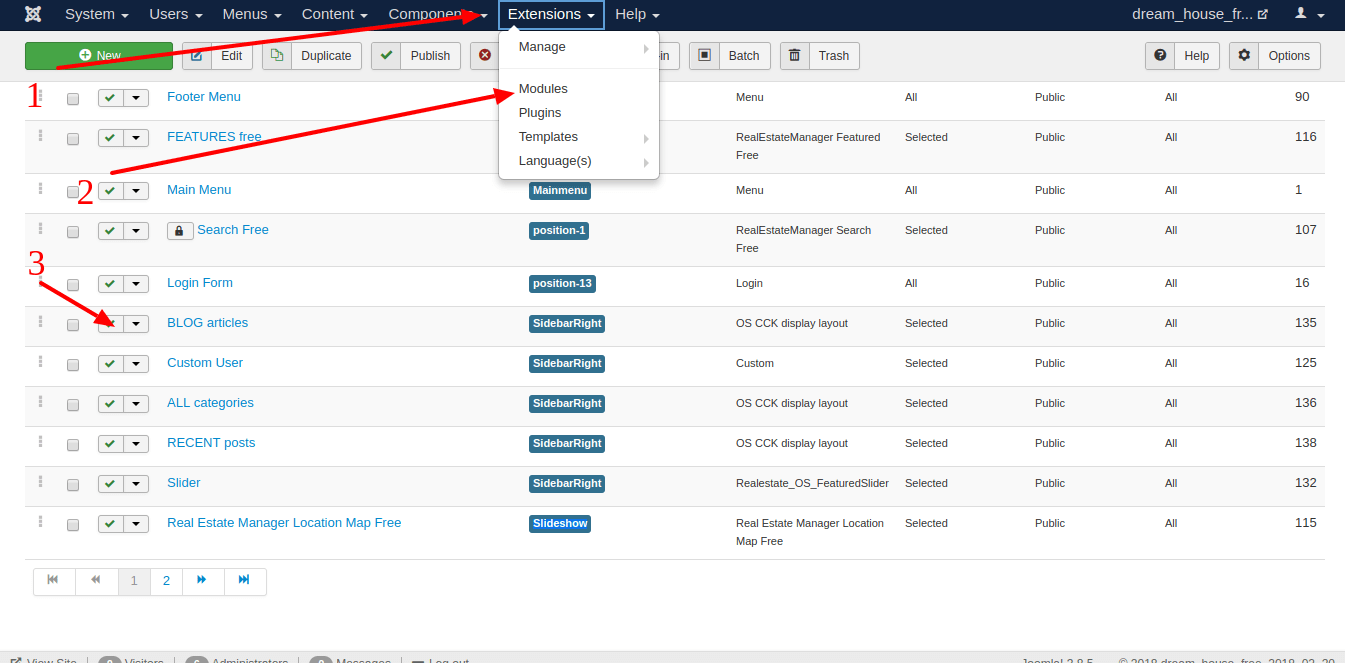Open Real Estate Manager Location Map Free link

[x=284, y=523]
